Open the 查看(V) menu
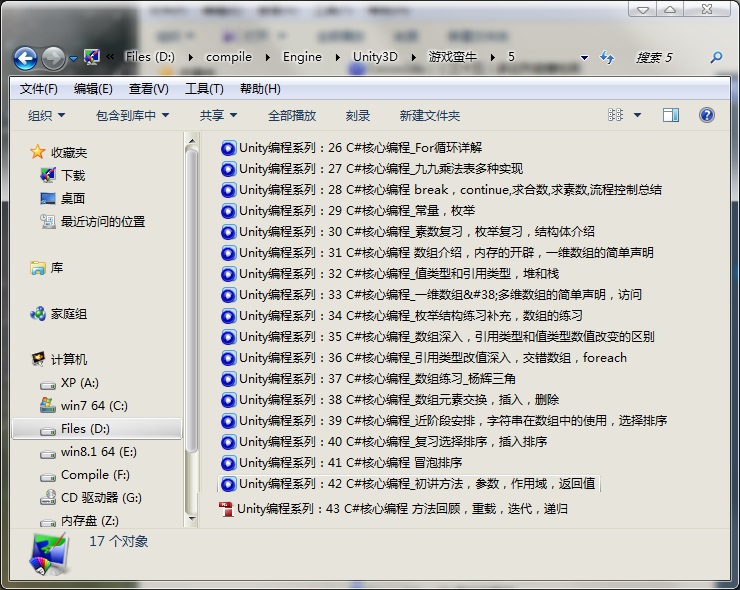 [149, 89]
